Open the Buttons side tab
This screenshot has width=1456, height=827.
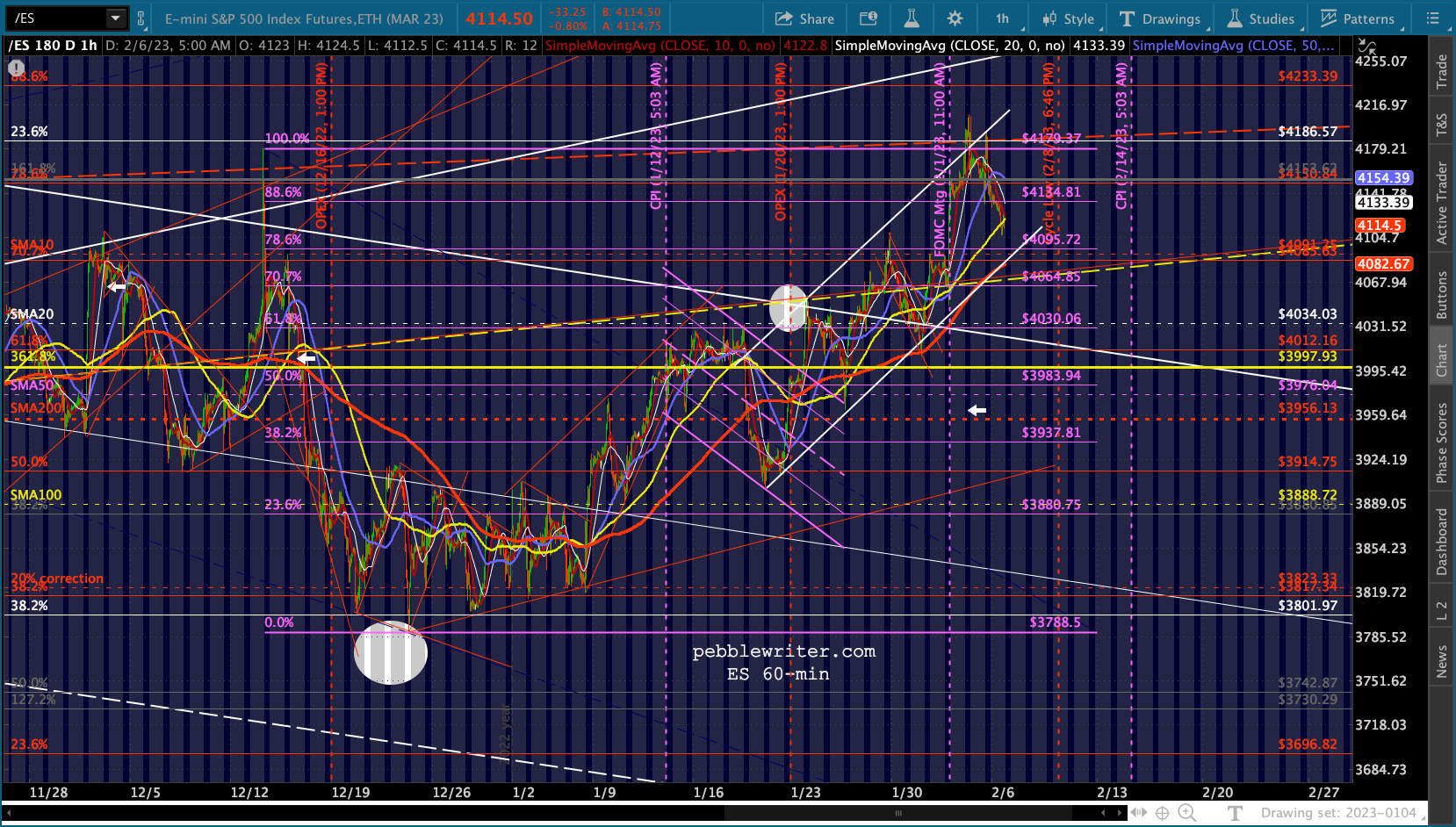pyautogui.click(x=1441, y=294)
